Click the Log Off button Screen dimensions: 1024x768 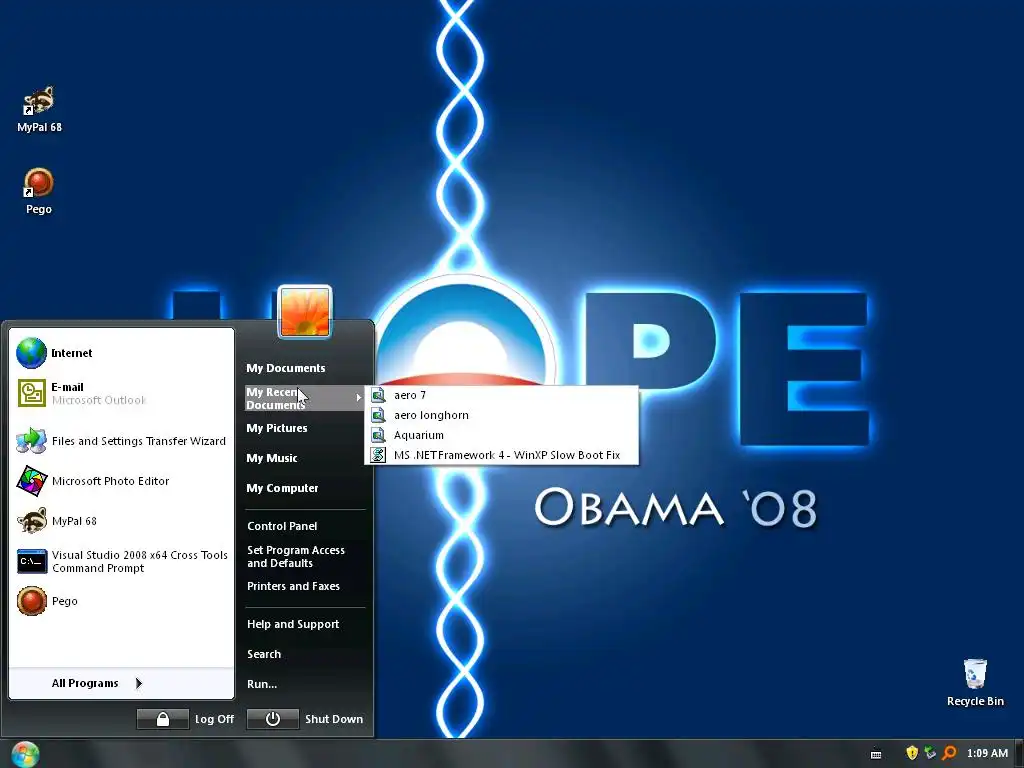185,719
